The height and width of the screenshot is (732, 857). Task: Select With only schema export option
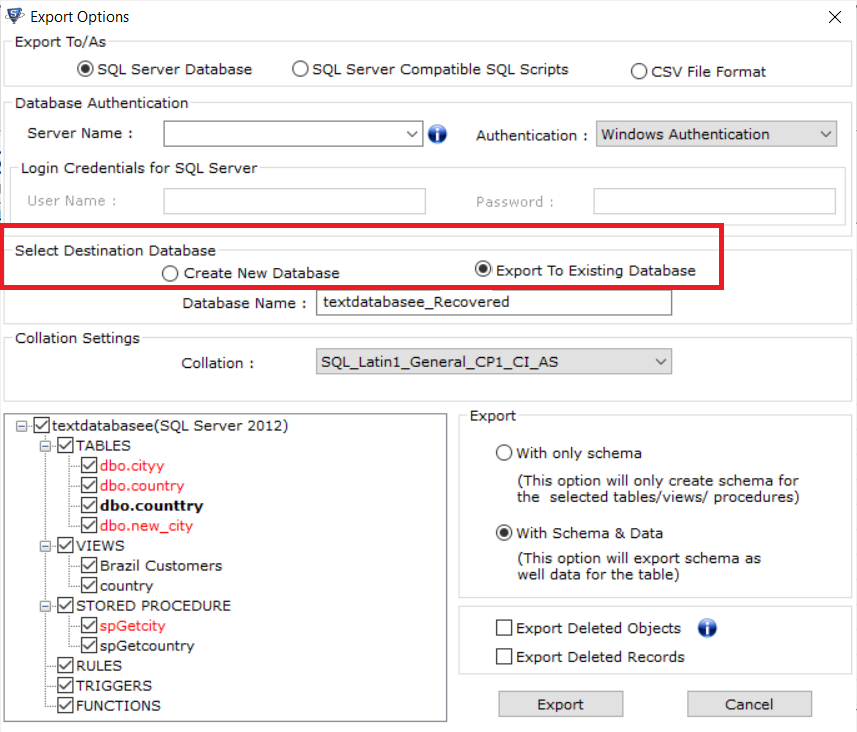click(503, 453)
